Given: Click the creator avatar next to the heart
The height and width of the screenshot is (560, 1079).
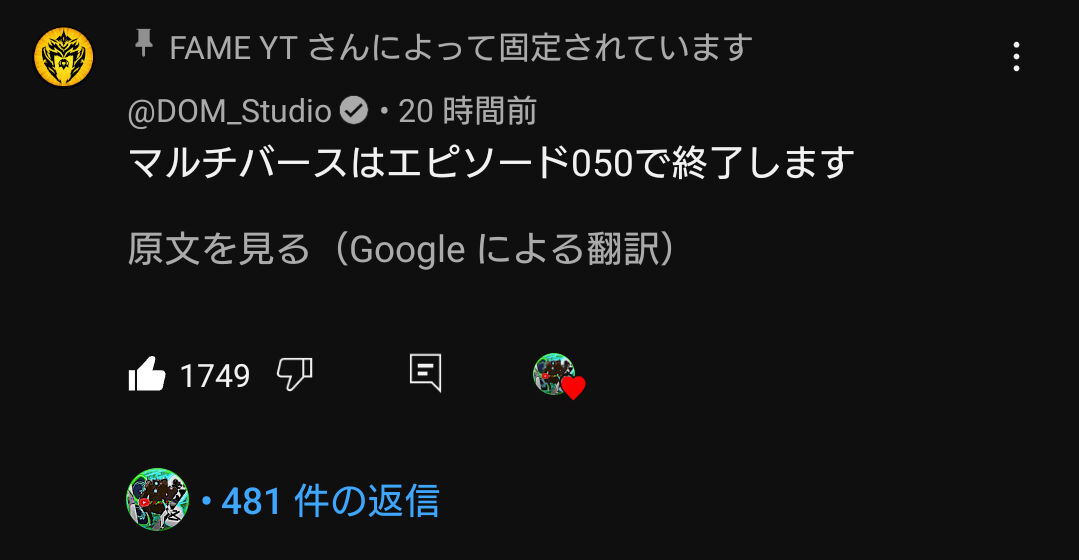Looking at the screenshot, I should (x=553, y=374).
